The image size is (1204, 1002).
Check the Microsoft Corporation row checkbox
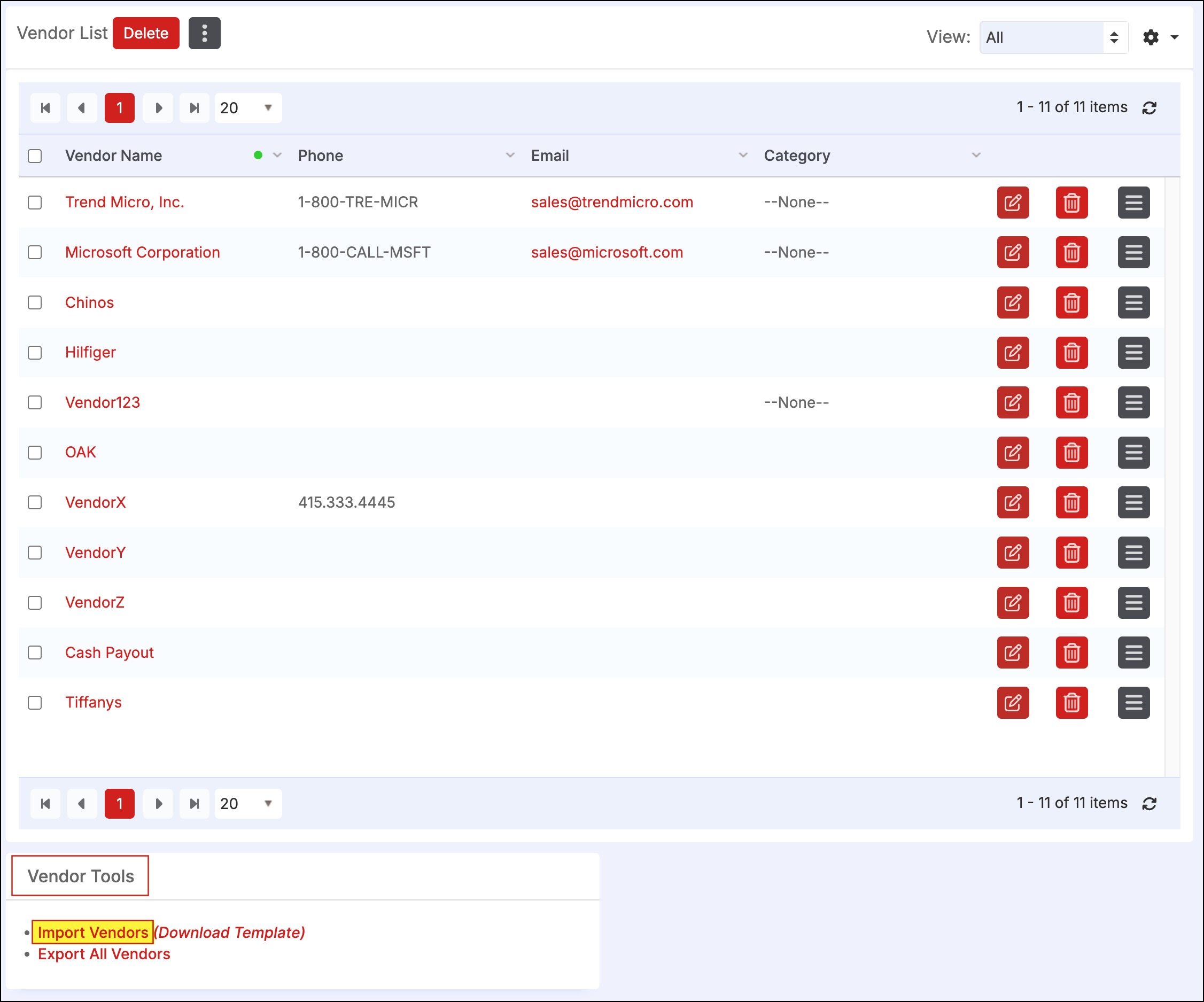[x=35, y=252]
